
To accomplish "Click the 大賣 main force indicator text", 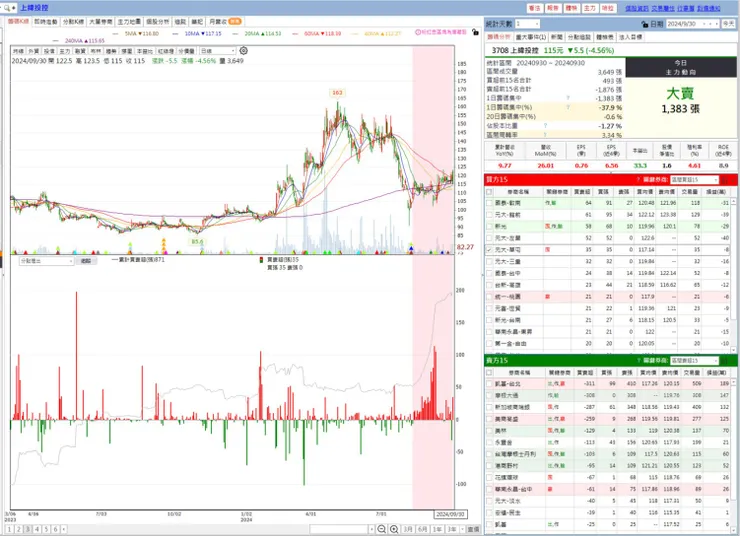I will 680,93.
